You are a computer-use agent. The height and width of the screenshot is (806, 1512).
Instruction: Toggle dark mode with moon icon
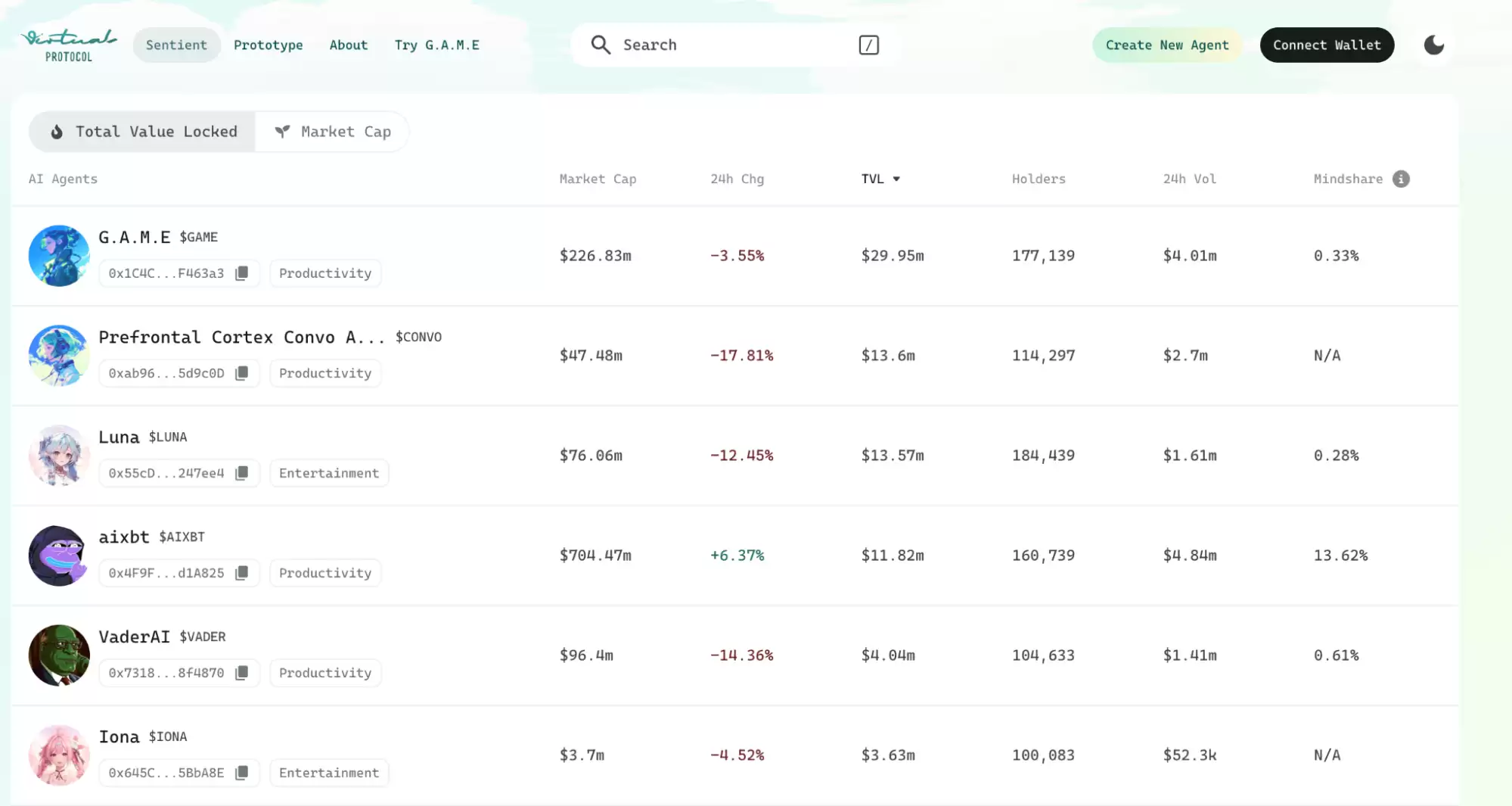(x=1433, y=45)
